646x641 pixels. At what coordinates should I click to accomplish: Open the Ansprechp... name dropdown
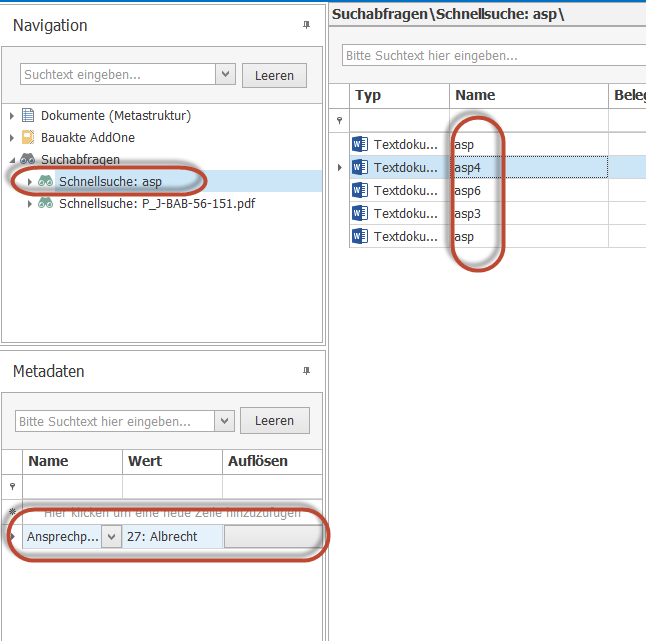click(x=111, y=537)
